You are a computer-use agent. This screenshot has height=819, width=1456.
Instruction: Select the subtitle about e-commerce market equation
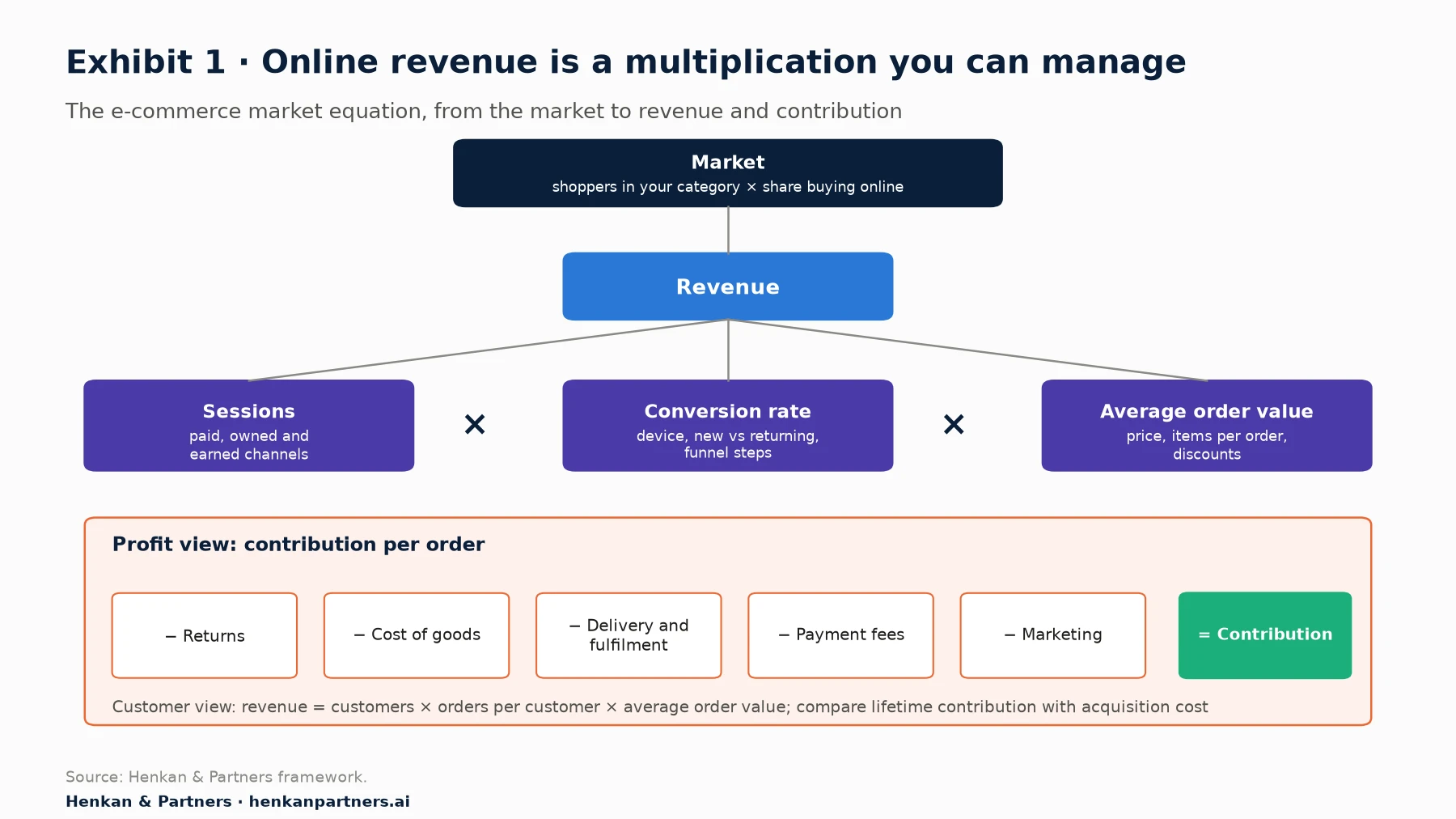484,111
